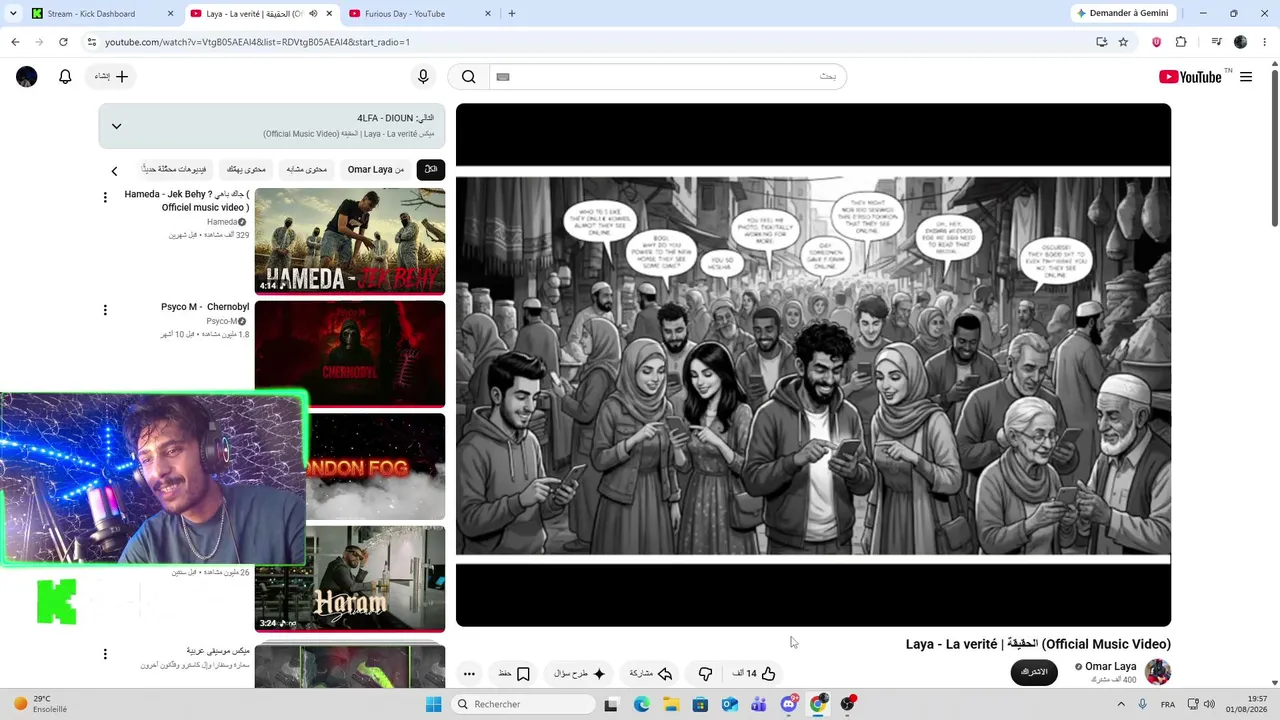
Task: Open the Chrome three-dot menu
Action: pos(1265,42)
